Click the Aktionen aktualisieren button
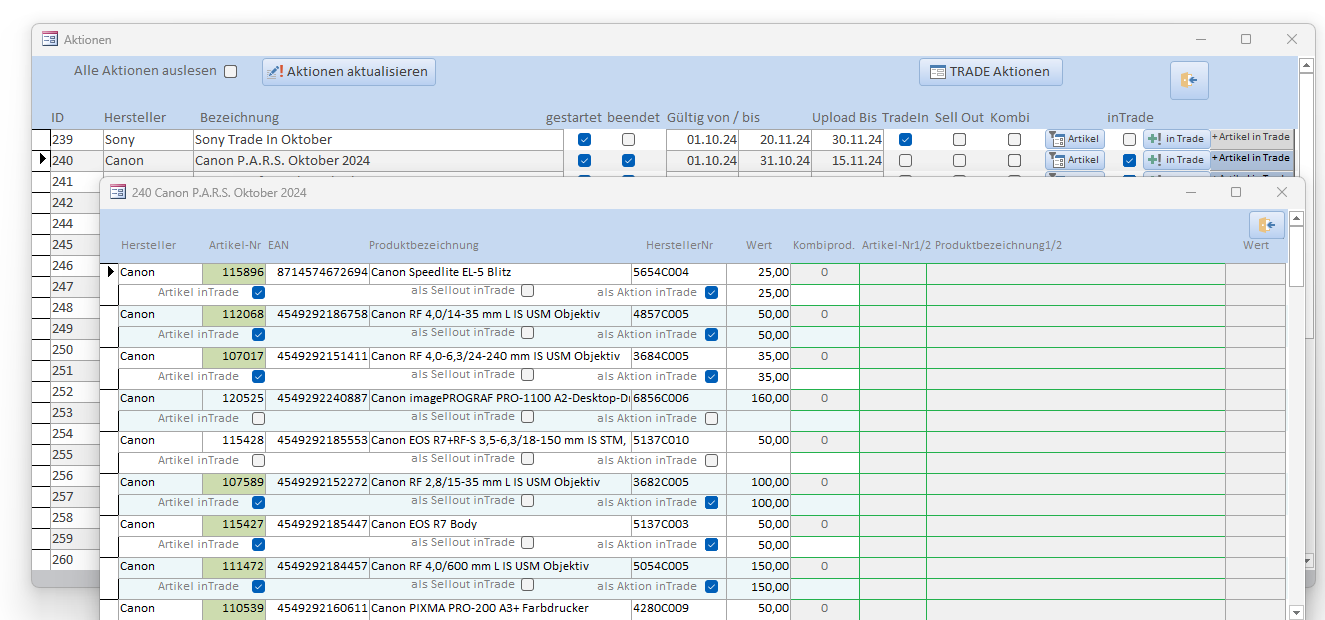The height and width of the screenshot is (620, 1325). click(x=349, y=72)
